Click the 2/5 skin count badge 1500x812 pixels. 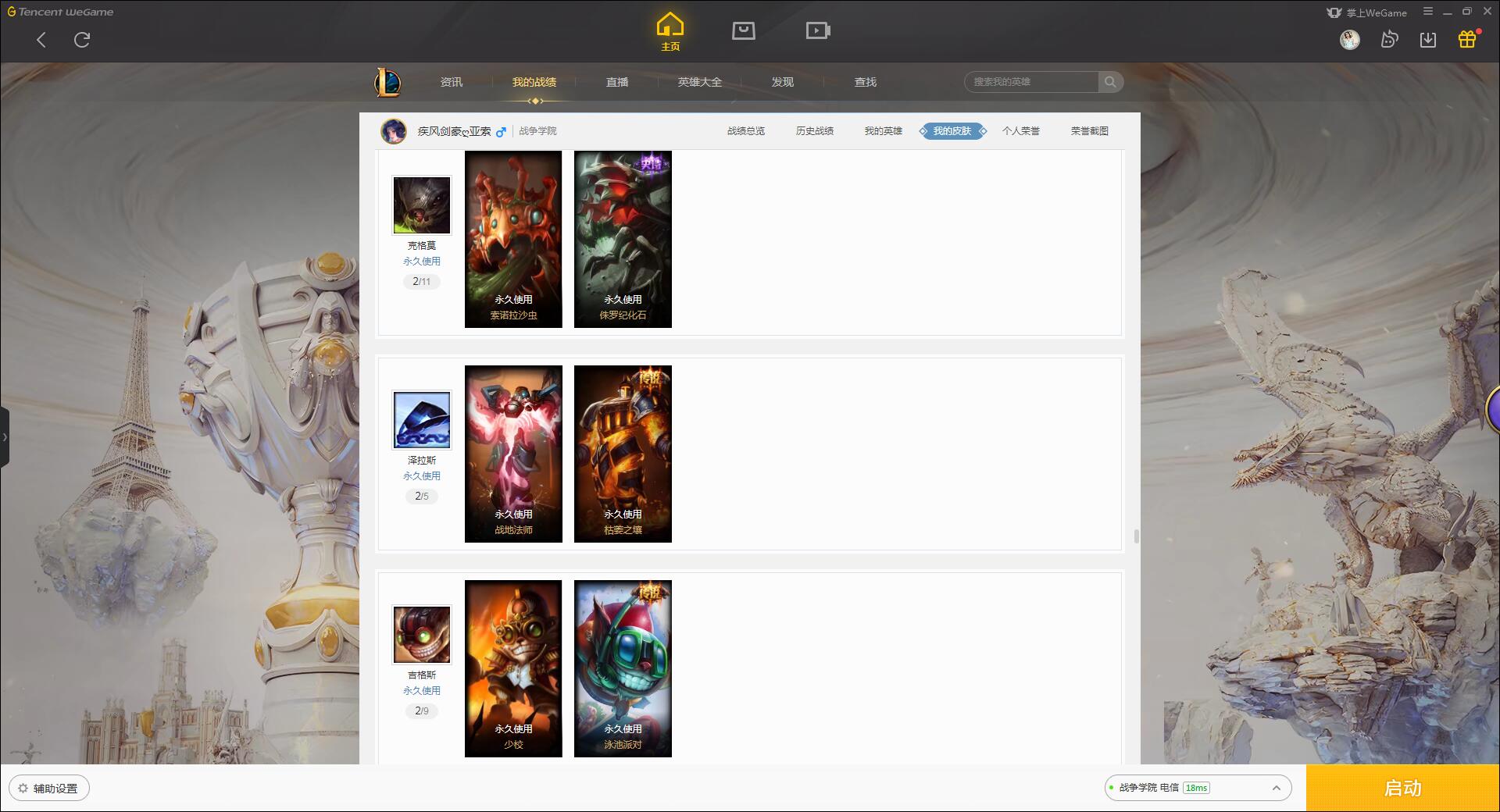tap(422, 497)
